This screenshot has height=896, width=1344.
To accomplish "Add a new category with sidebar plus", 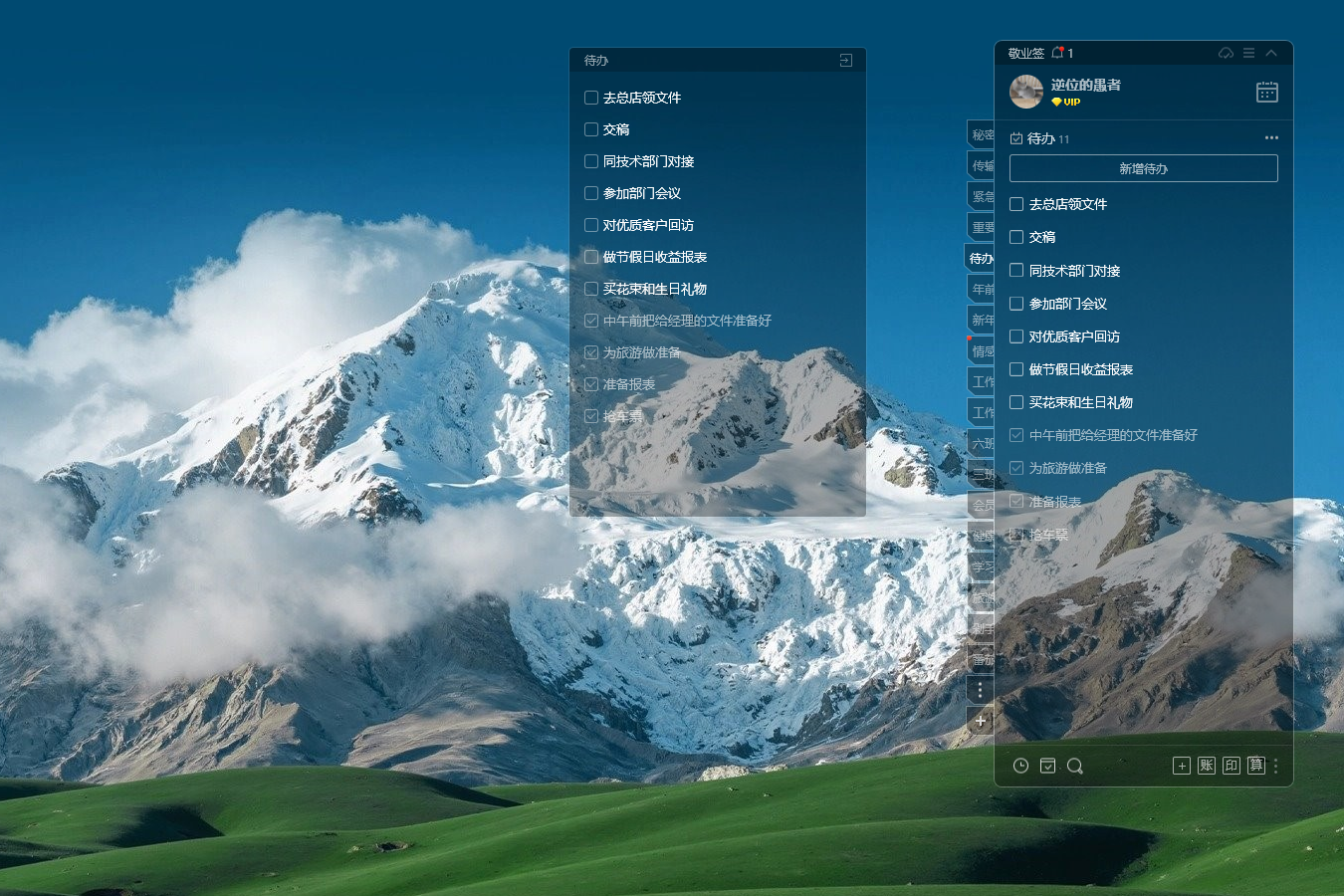I will (980, 721).
